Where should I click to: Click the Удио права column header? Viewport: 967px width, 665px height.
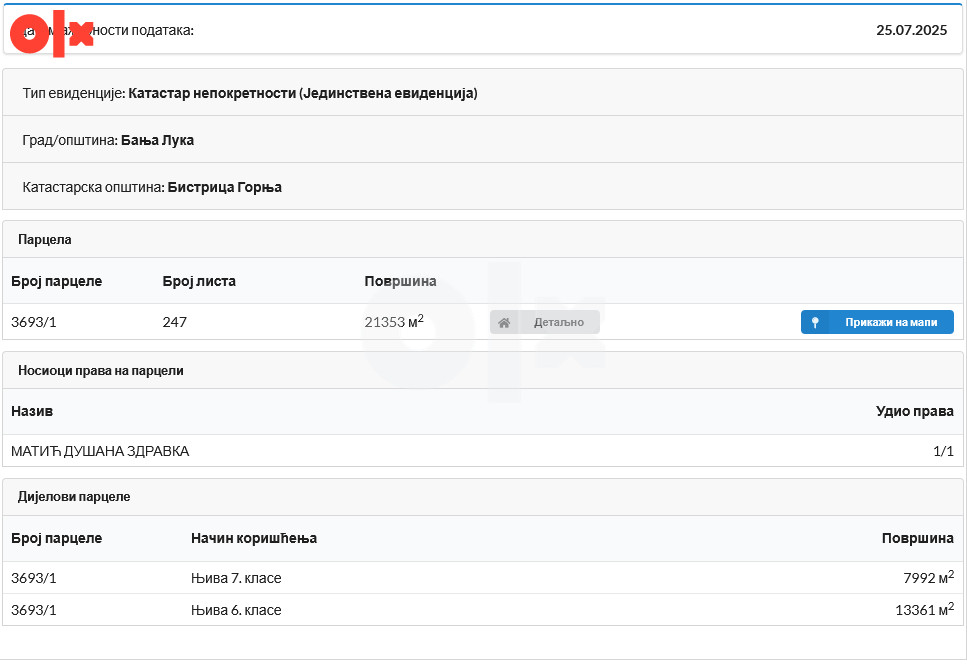point(915,411)
